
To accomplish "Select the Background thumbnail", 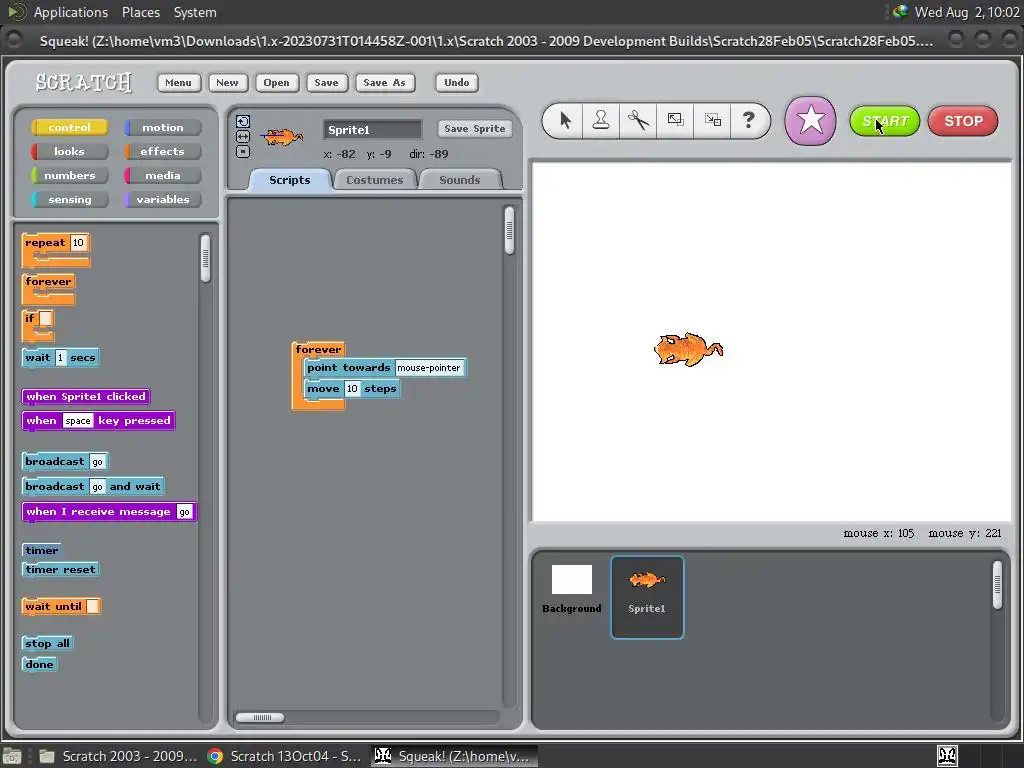I will click(x=571, y=590).
